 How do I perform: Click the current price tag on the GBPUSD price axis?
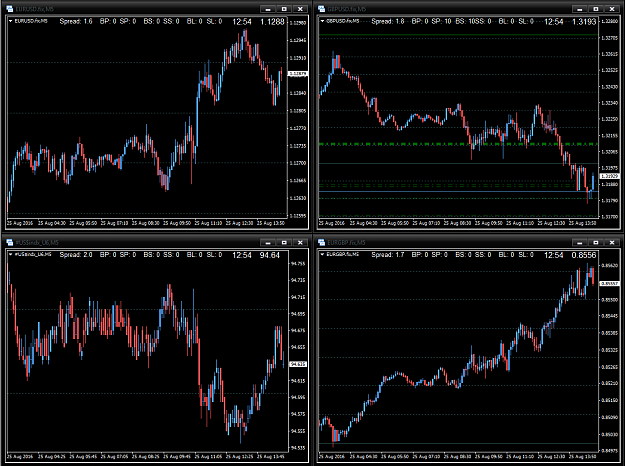point(610,176)
